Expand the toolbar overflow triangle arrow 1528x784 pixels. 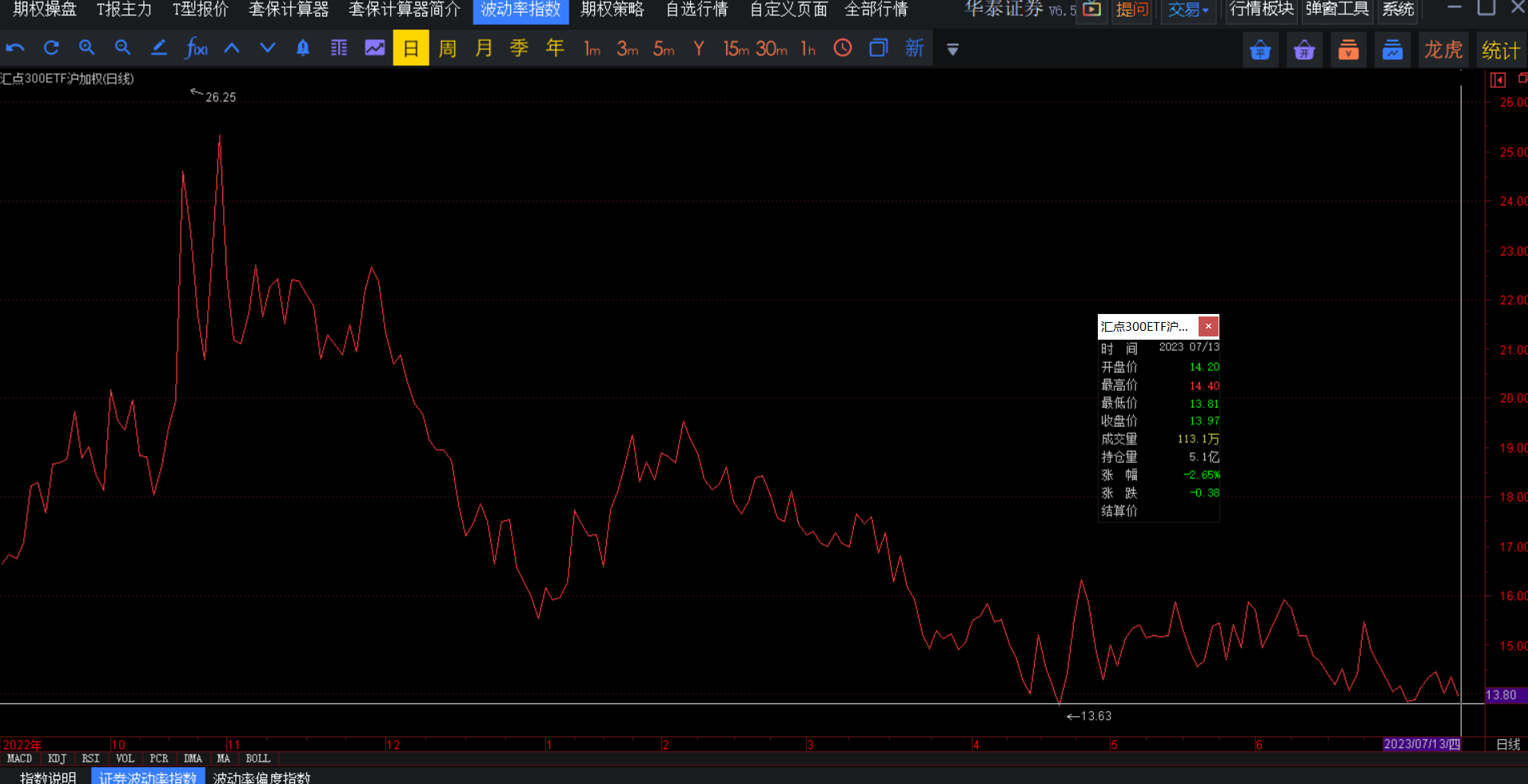(x=952, y=50)
